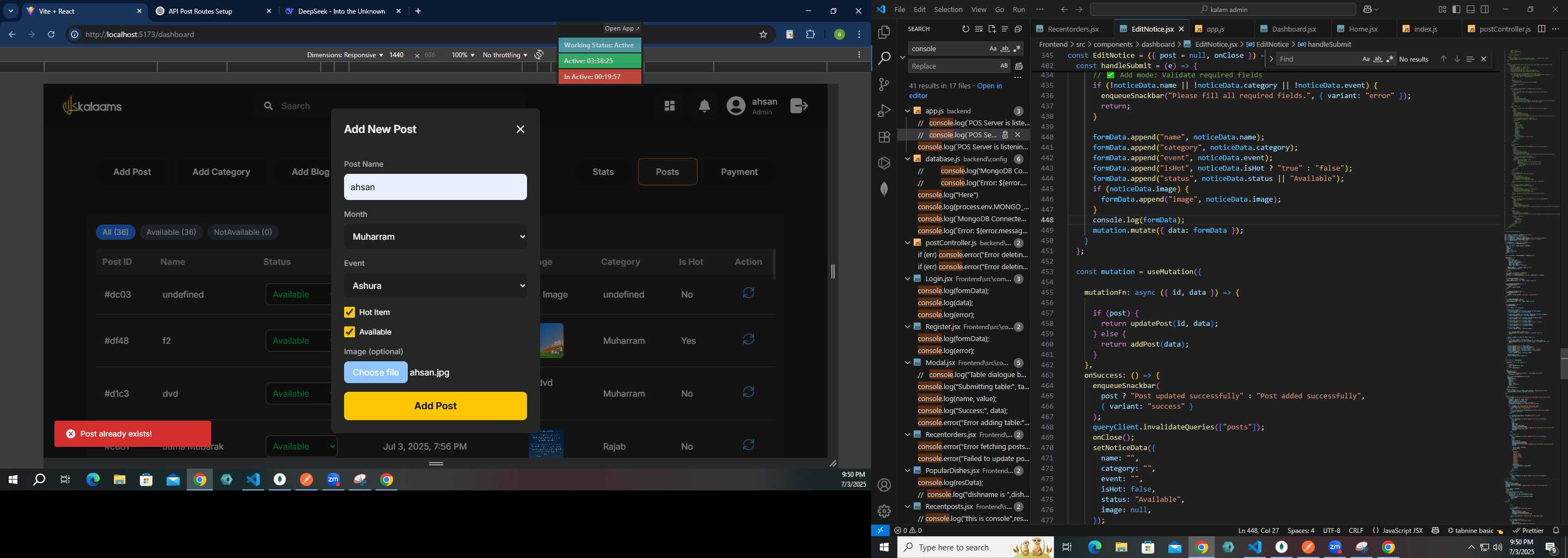This screenshot has height=558, width=1568.
Task: Open VS Code Accounts icon
Action: click(884, 485)
